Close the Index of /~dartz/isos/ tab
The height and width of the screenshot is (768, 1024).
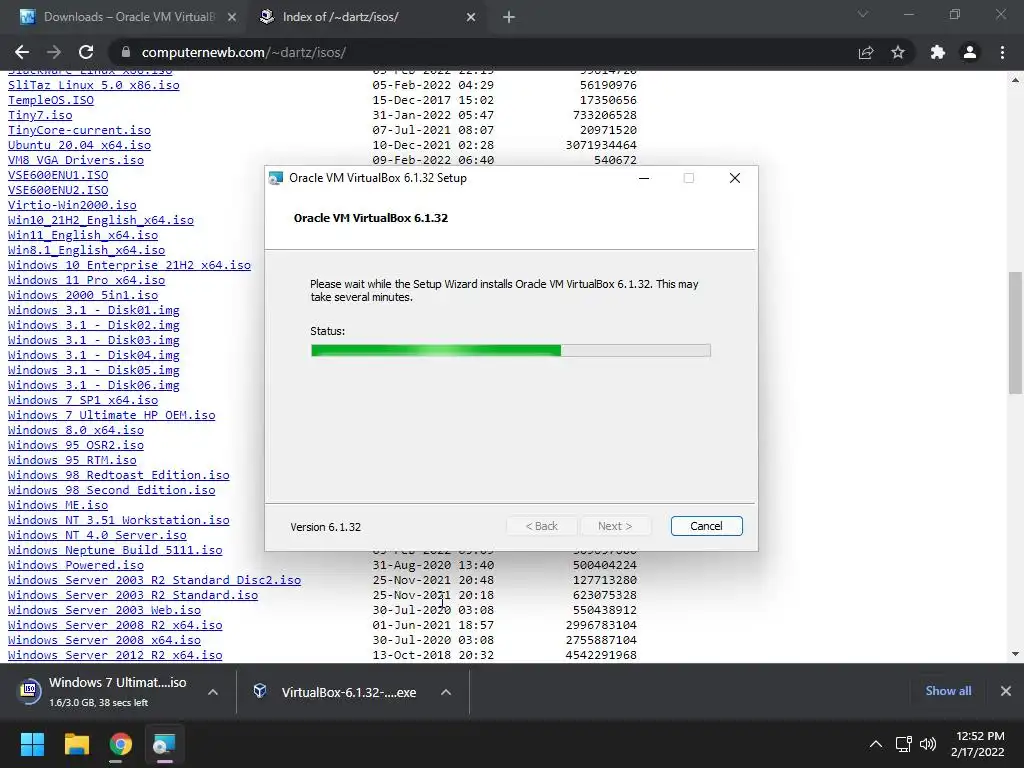(x=471, y=17)
